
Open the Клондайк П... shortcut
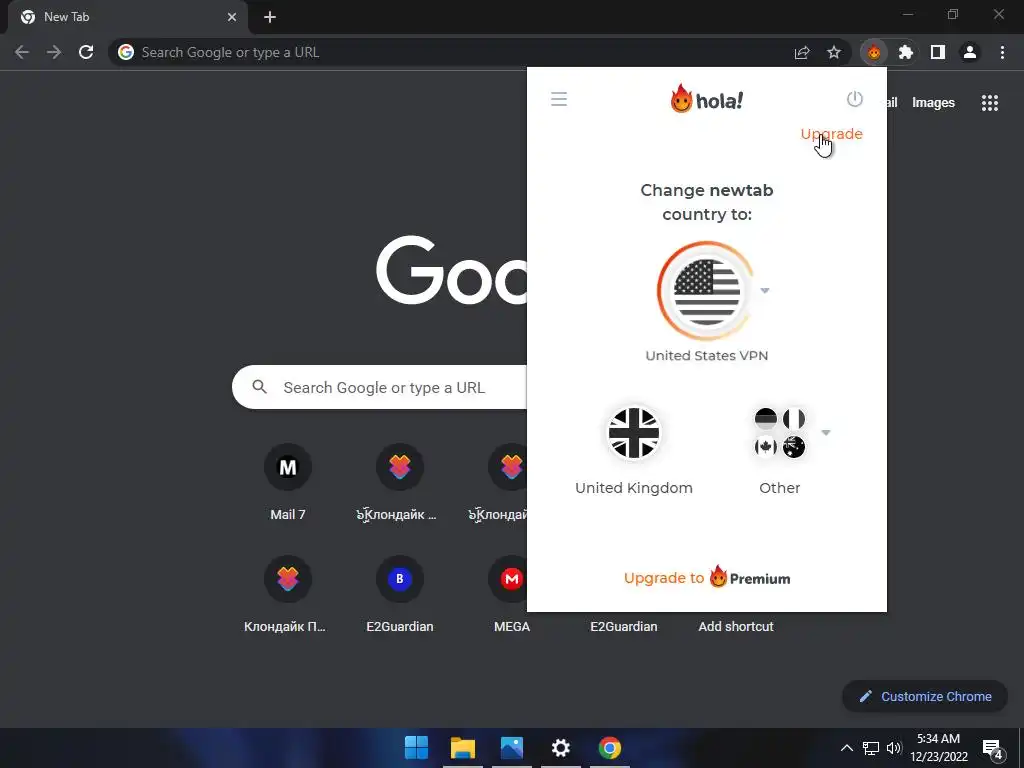pos(287,594)
